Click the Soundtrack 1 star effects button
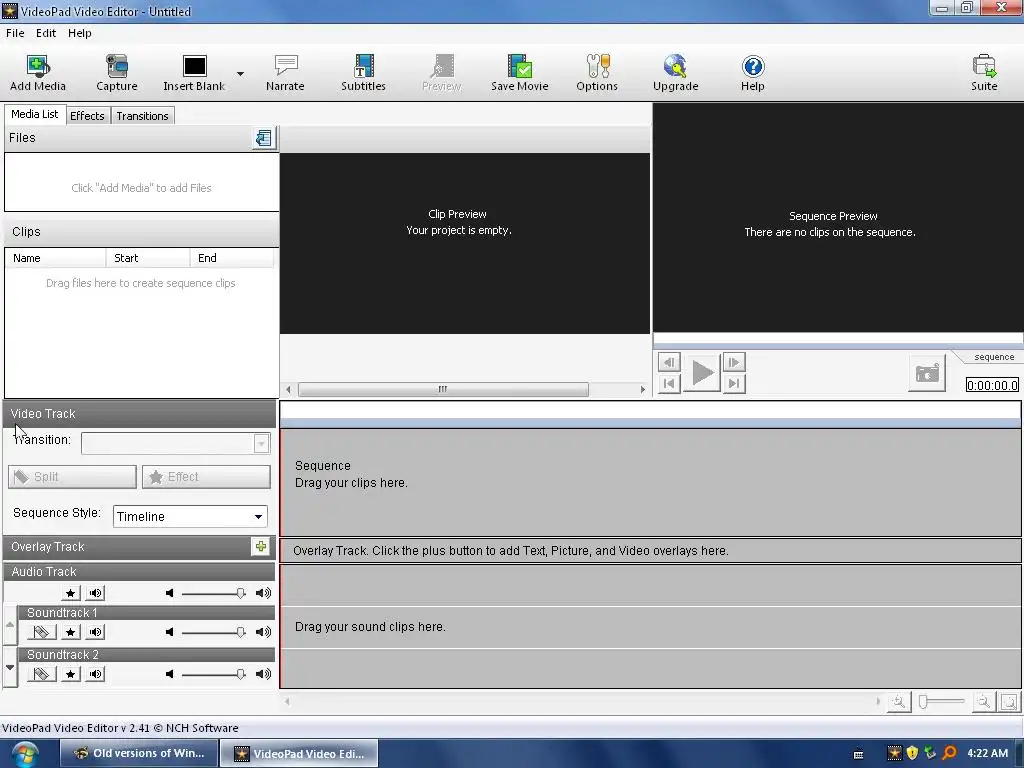1024x768 pixels. pyautogui.click(x=71, y=632)
